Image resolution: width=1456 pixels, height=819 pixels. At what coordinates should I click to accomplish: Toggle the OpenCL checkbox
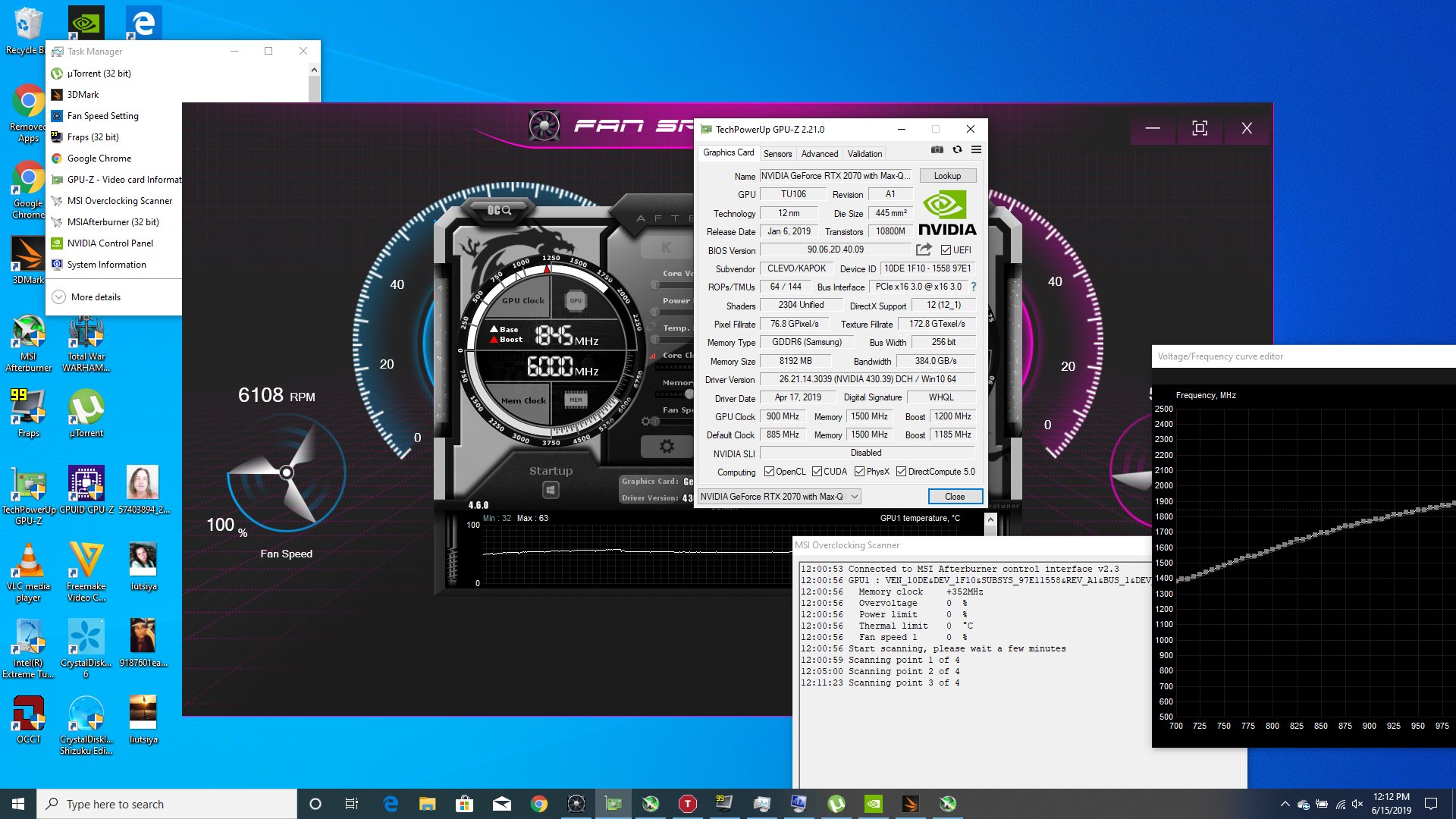tap(770, 472)
